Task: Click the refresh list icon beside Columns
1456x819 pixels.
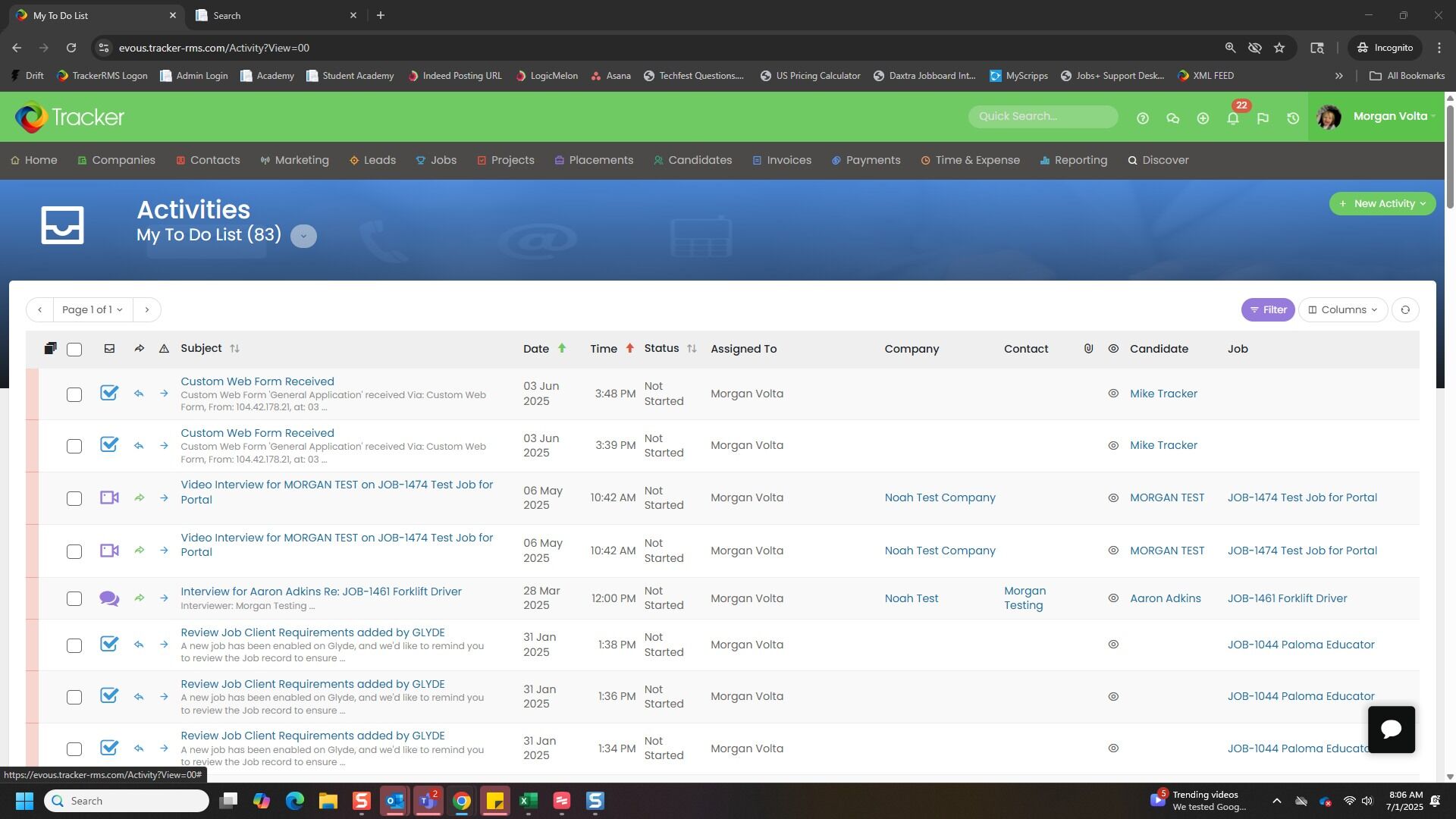Action: 1405,310
